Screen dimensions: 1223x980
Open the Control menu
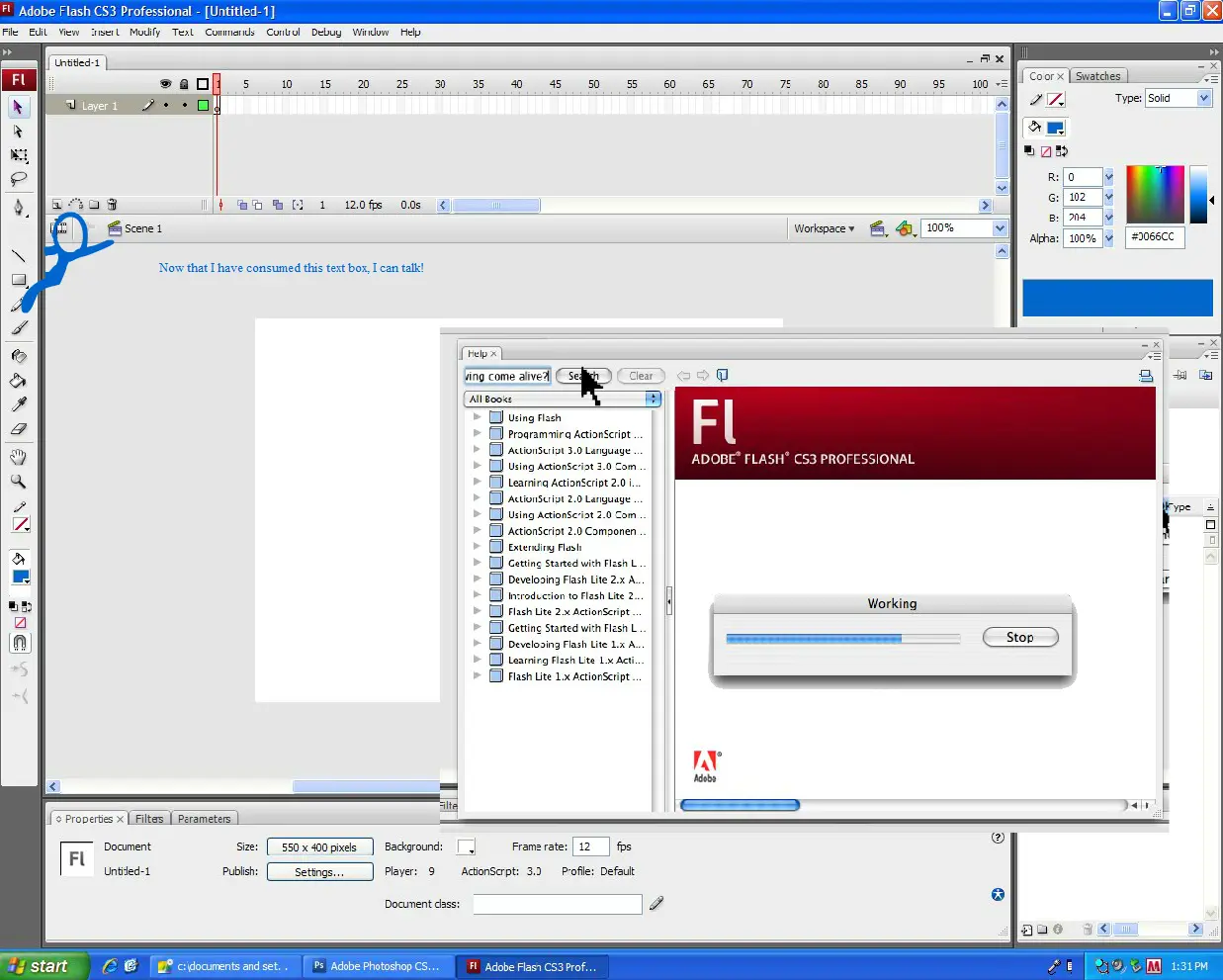point(283,32)
